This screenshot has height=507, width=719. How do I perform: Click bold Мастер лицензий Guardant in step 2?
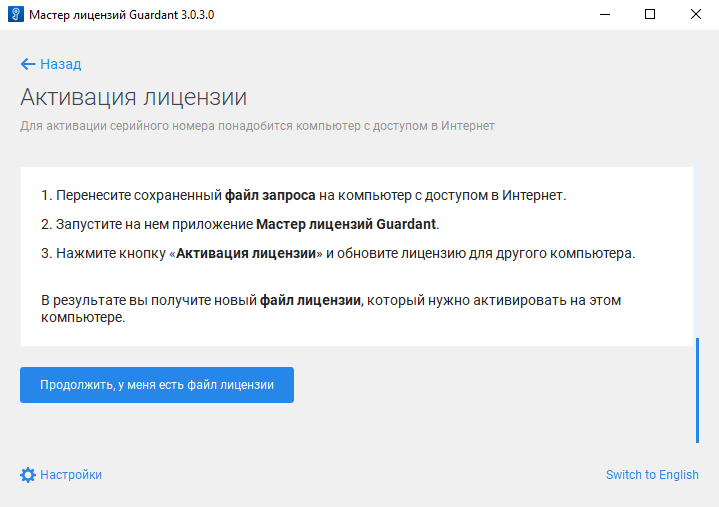pos(347,224)
